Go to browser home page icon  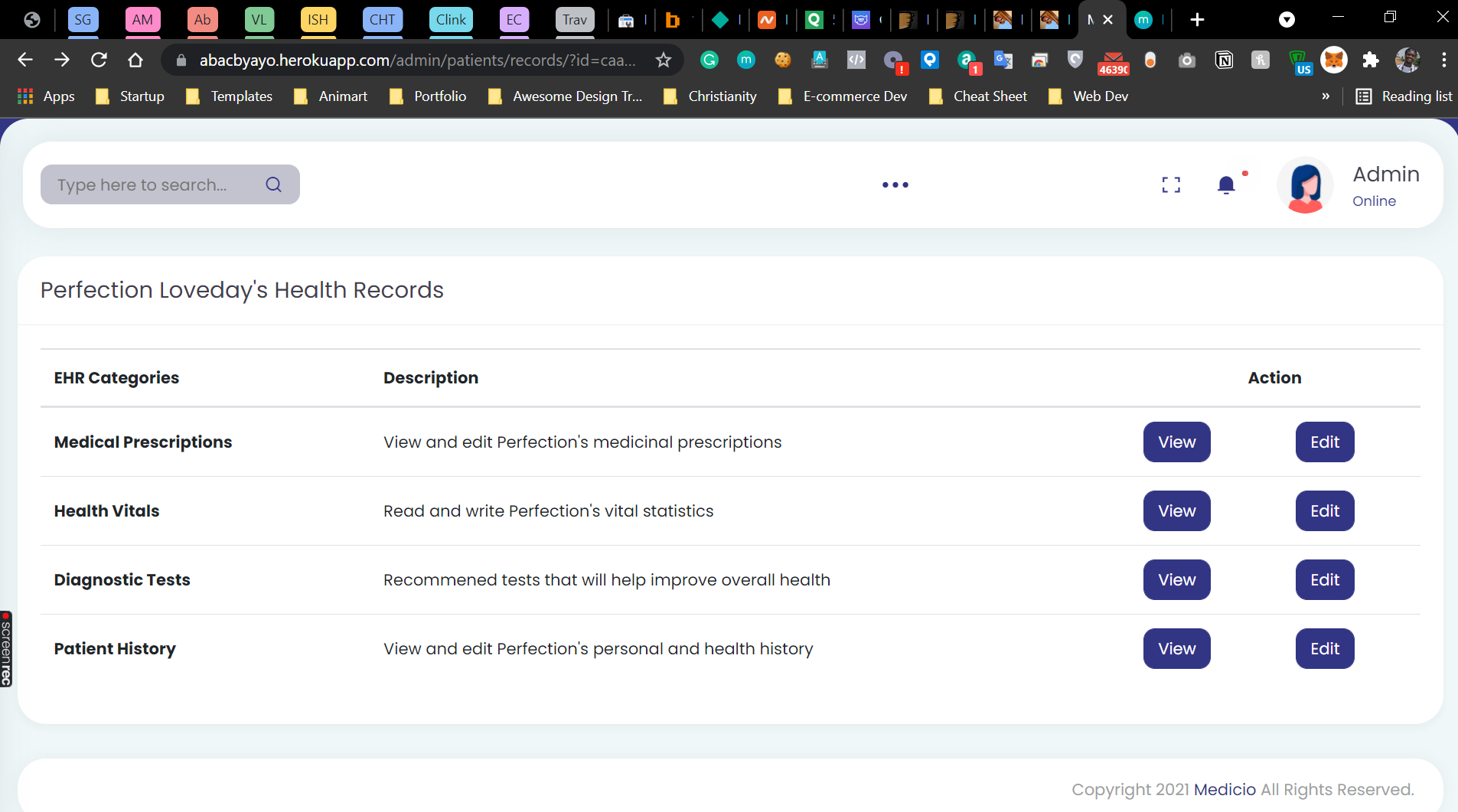point(135,60)
